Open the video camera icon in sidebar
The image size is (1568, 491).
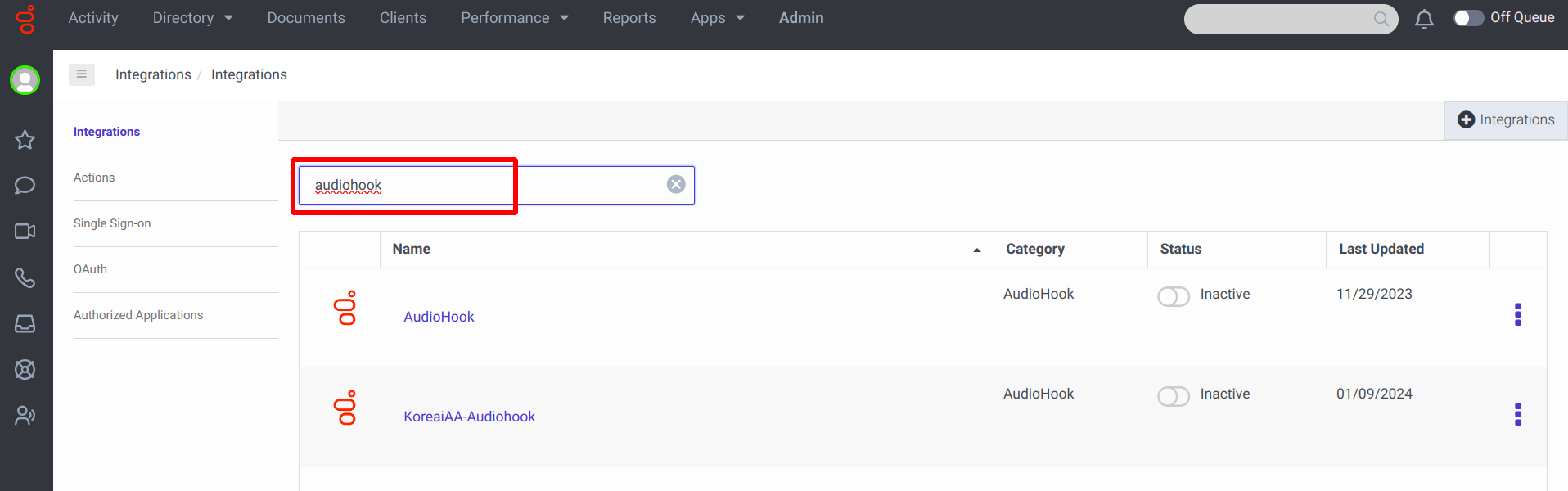pyautogui.click(x=25, y=232)
